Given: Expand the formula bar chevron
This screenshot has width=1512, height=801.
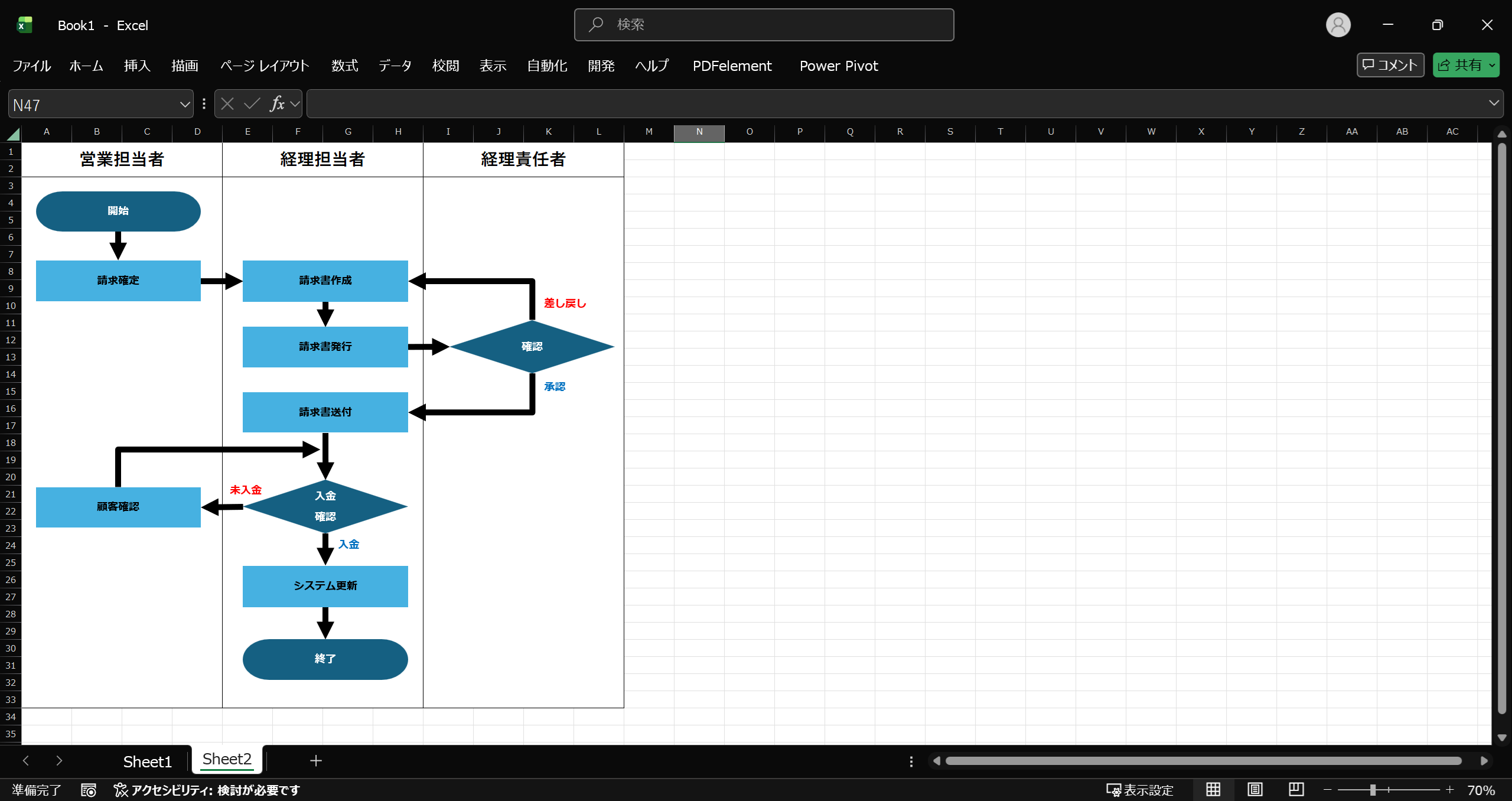Looking at the screenshot, I should [1494, 103].
